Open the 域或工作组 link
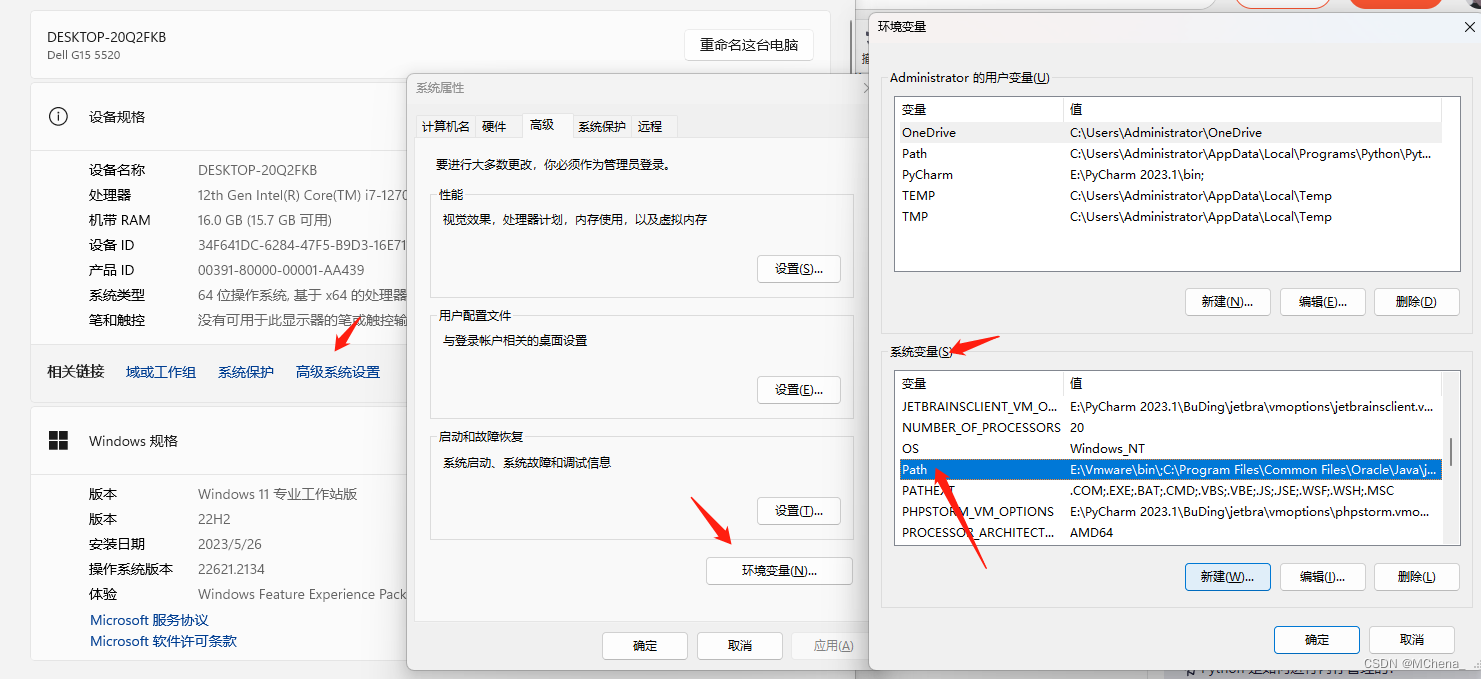Screen dimensions: 1481x679 [161, 372]
